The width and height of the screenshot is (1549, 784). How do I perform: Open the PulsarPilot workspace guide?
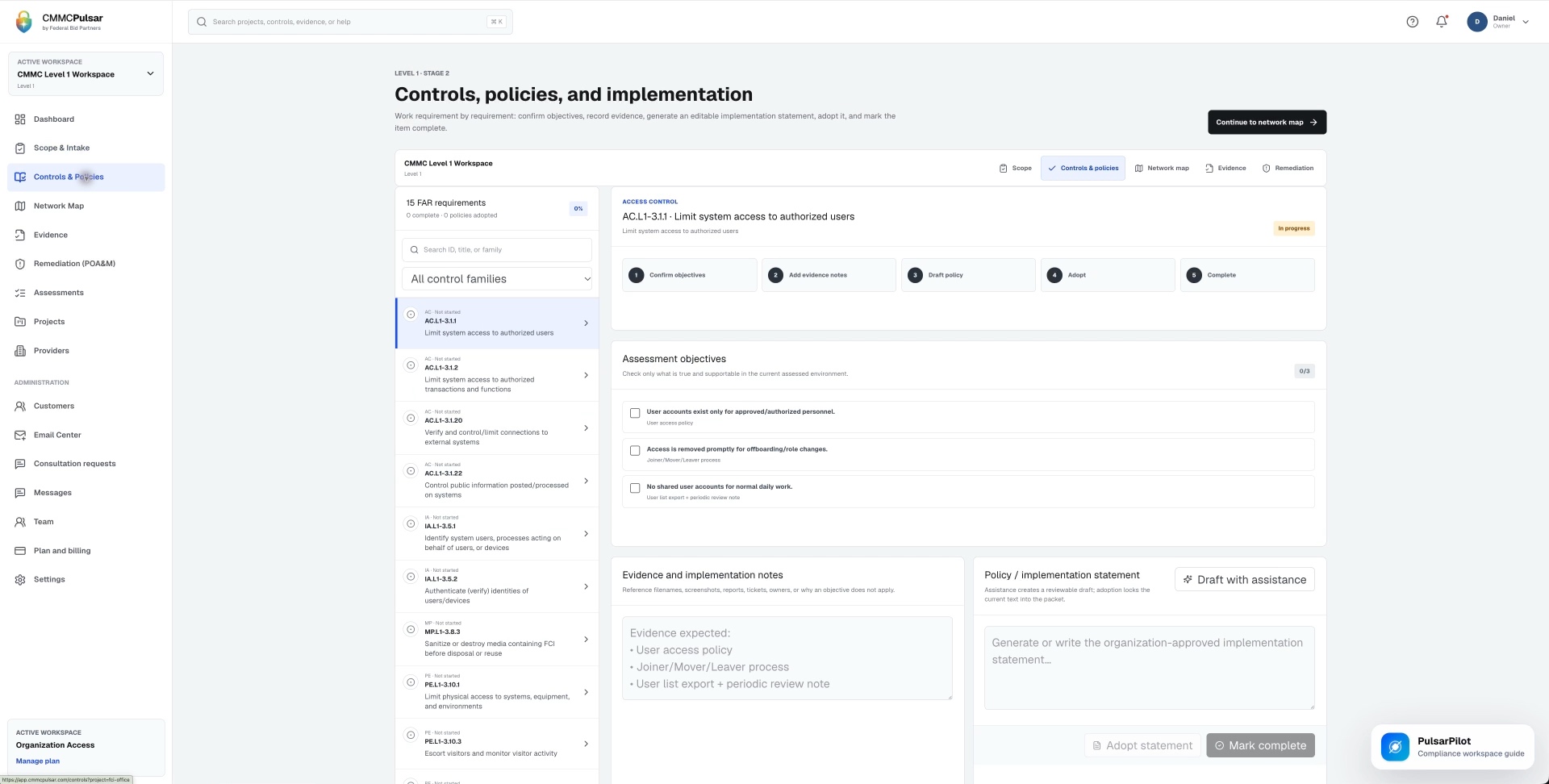point(1452,747)
